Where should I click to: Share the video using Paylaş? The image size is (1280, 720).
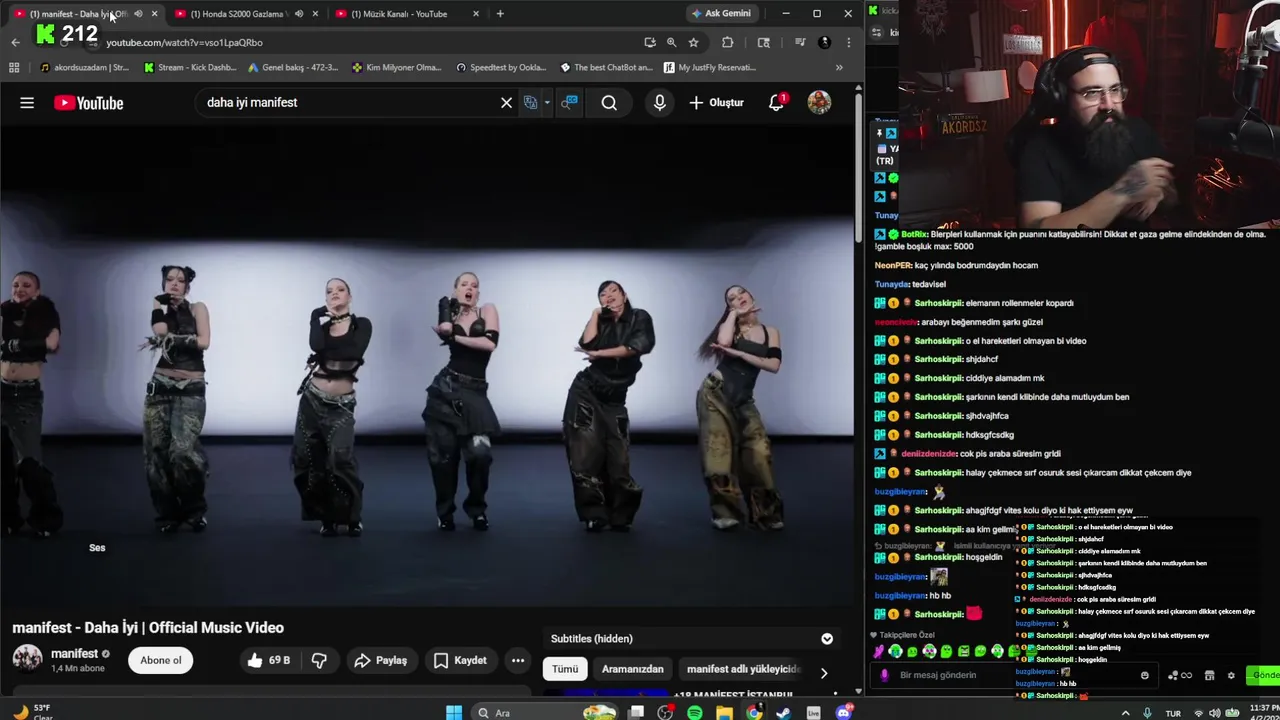point(380,660)
